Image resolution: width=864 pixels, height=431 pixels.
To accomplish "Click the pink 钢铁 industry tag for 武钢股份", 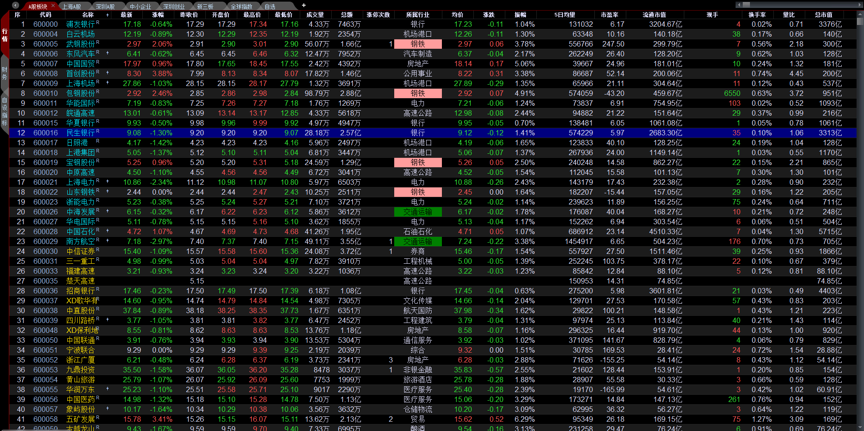I will 418,44.
